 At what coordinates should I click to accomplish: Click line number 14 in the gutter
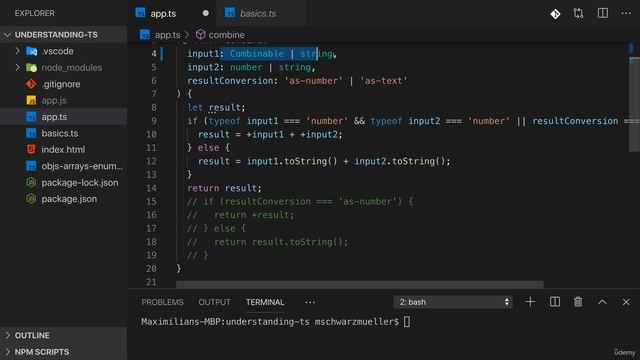coord(151,188)
